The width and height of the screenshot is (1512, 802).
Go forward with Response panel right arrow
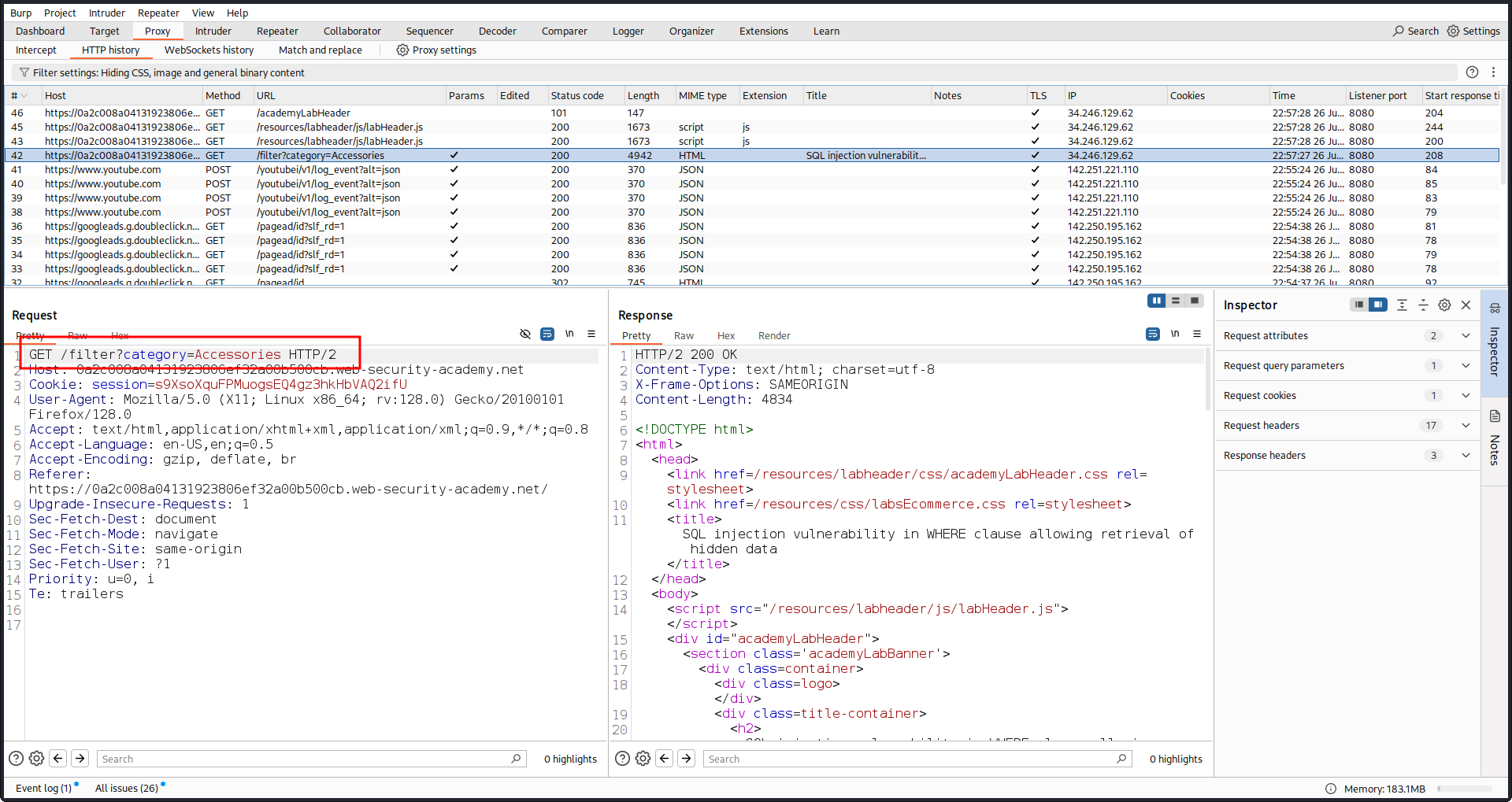click(687, 759)
